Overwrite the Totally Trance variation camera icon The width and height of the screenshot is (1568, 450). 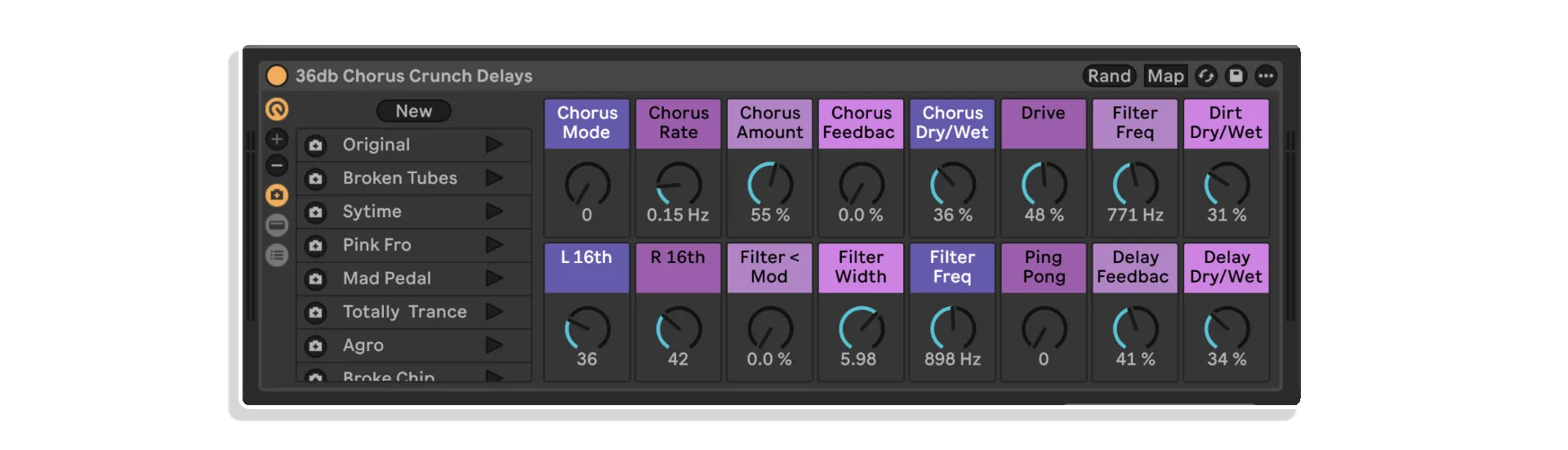click(315, 313)
